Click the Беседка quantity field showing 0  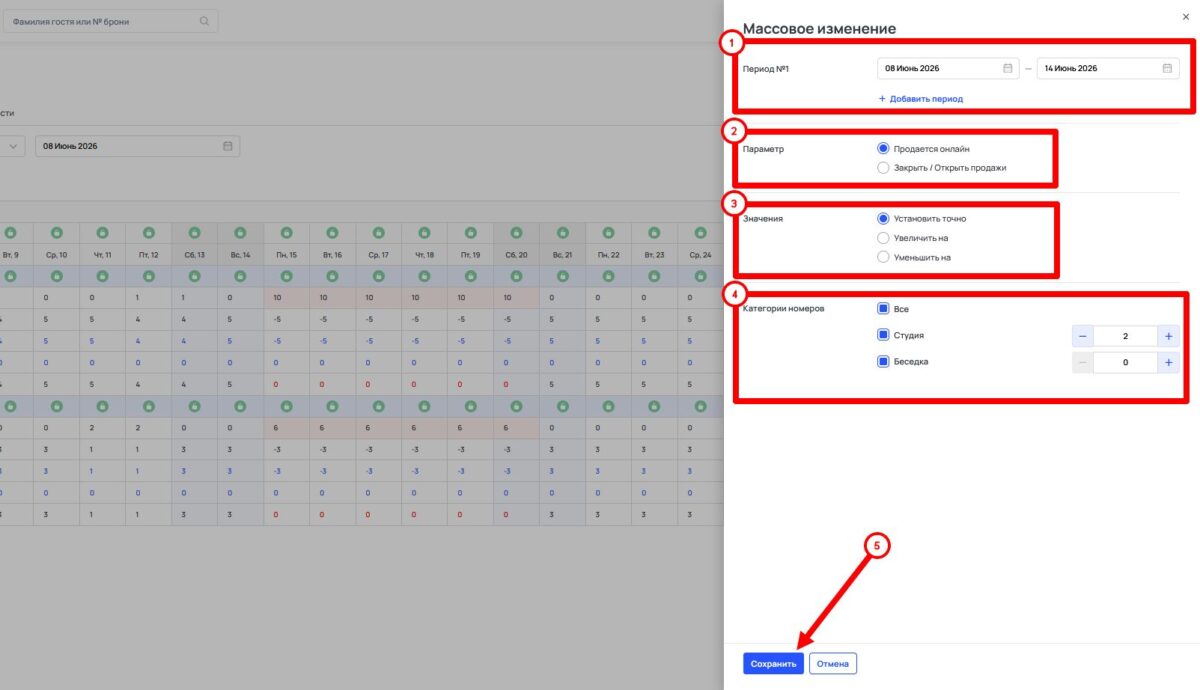point(1126,363)
